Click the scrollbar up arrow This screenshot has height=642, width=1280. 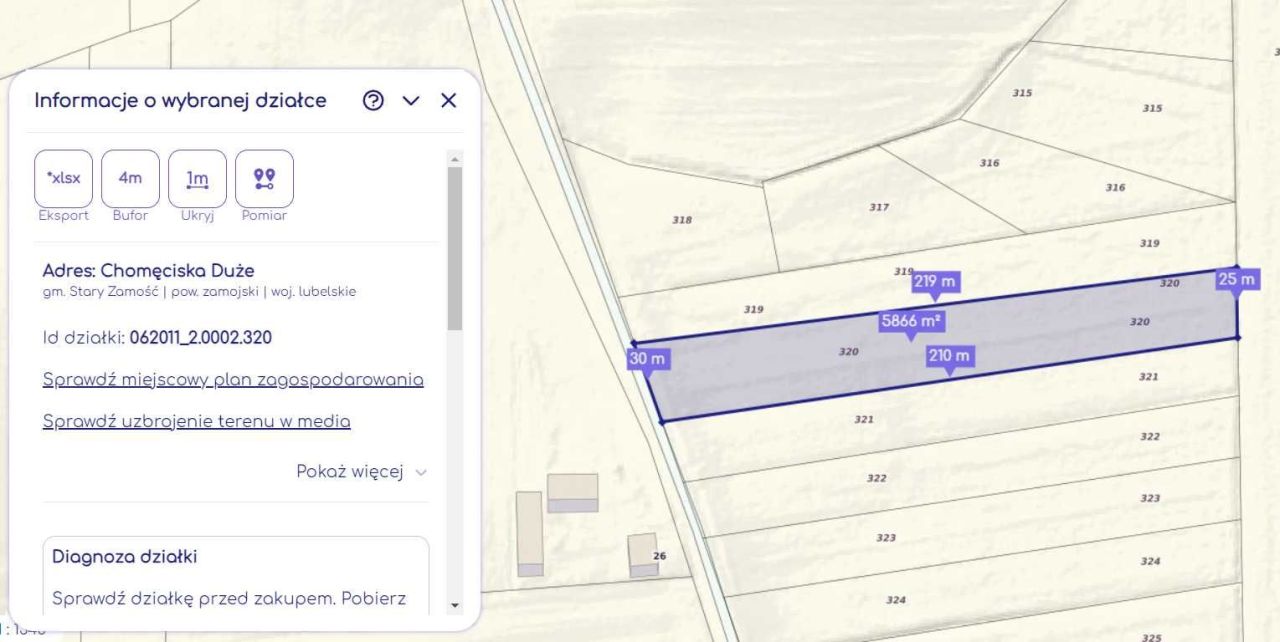(455, 159)
